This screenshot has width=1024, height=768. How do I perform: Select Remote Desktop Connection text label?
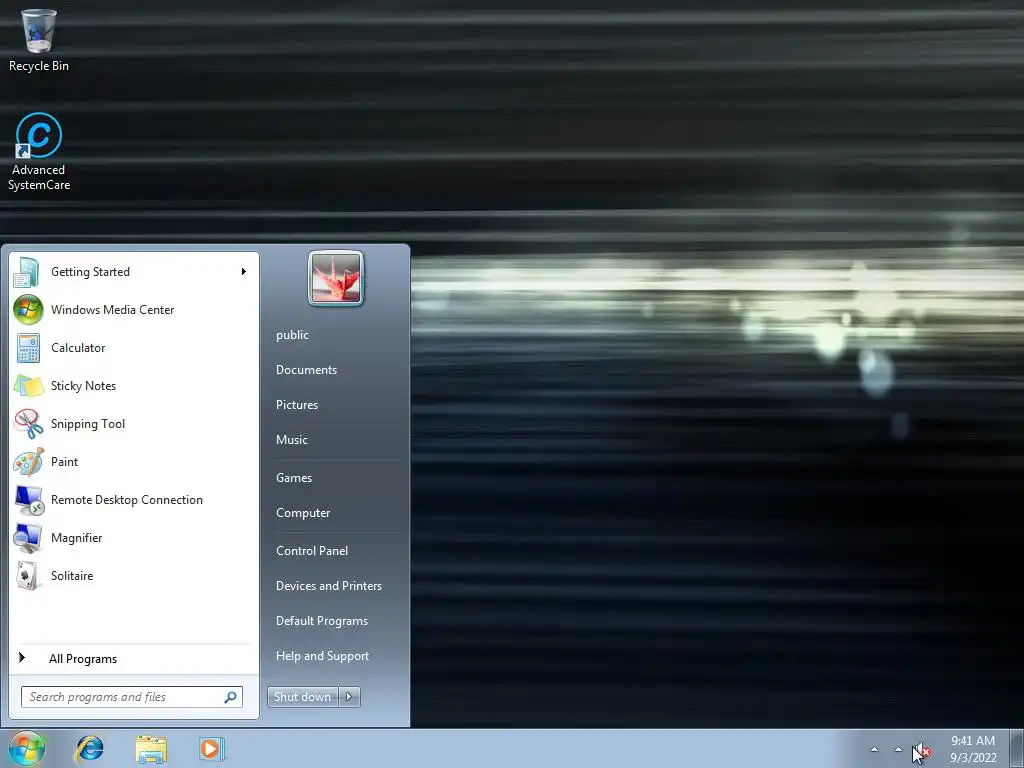(x=127, y=500)
